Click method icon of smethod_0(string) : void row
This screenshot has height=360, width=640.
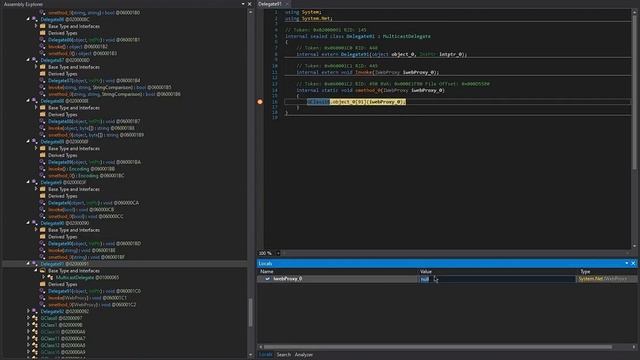tap(42, 257)
